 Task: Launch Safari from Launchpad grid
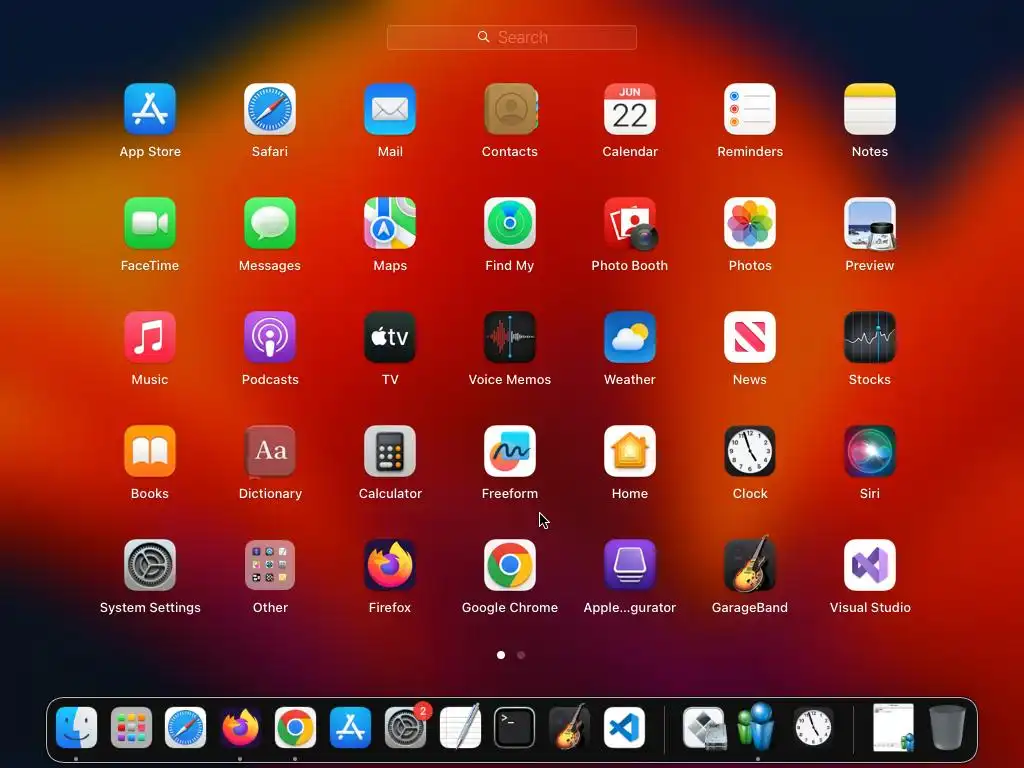coord(270,109)
